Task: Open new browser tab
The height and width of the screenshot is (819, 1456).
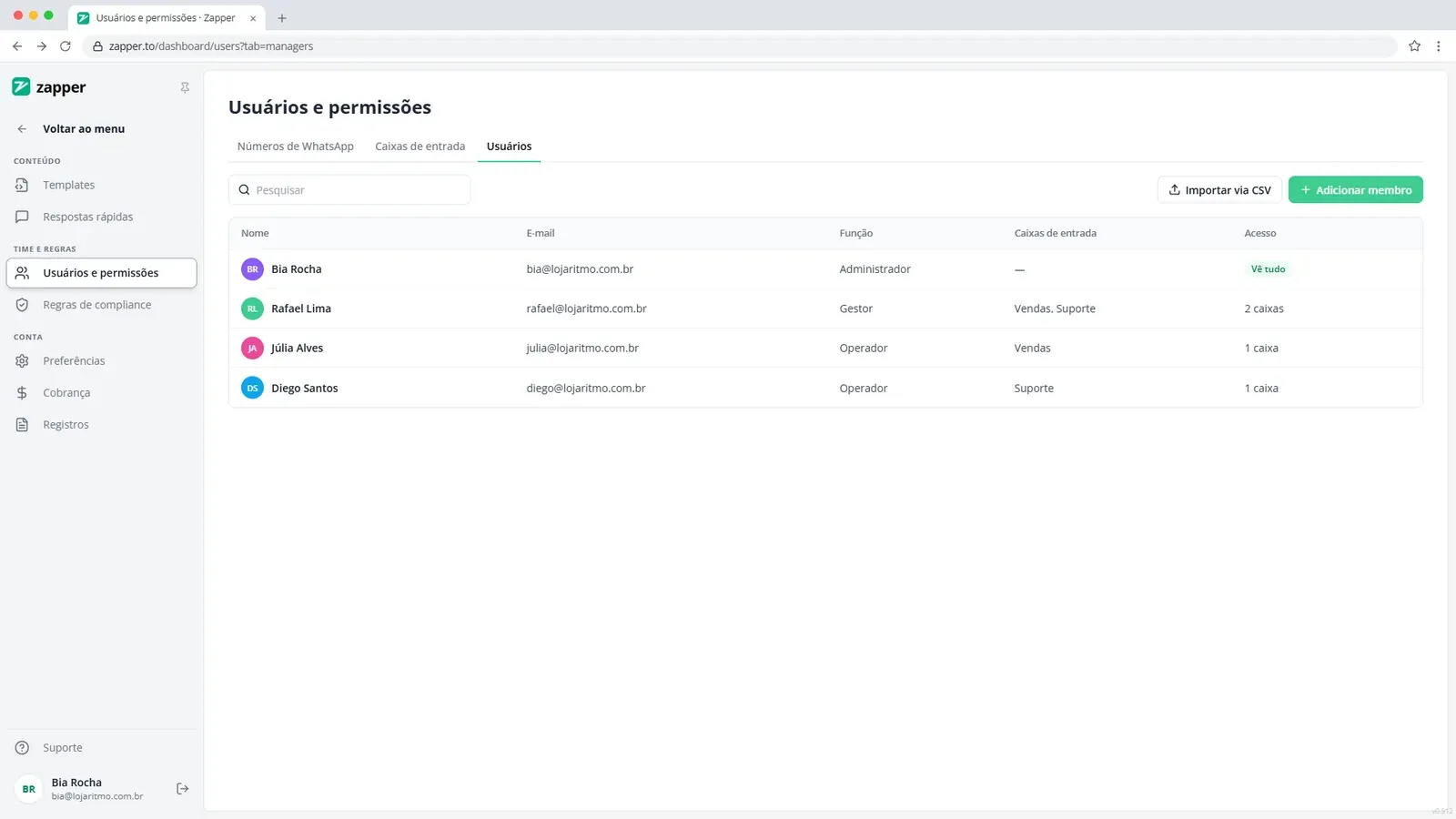Action: pyautogui.click(x=282, y=18)
